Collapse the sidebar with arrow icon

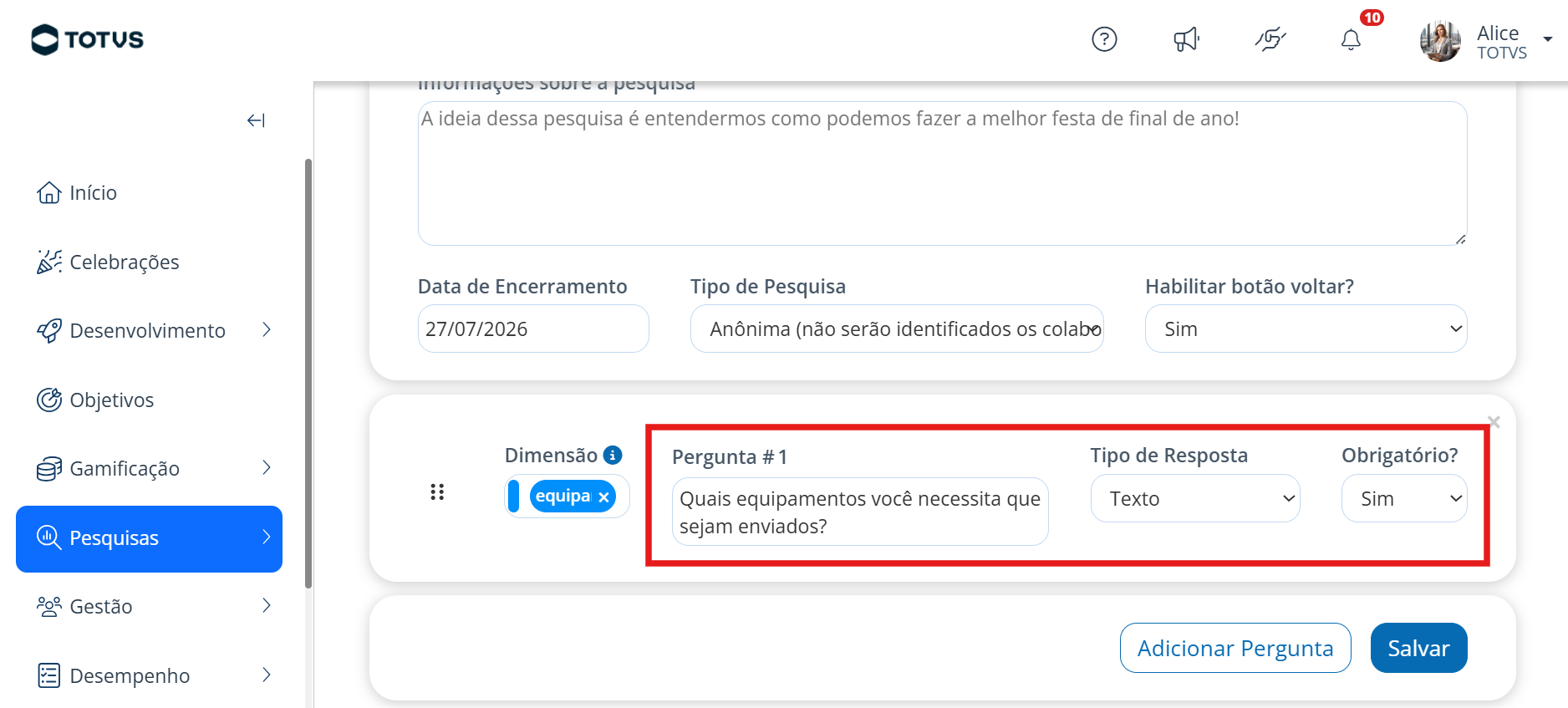click(x=256, y=120)
